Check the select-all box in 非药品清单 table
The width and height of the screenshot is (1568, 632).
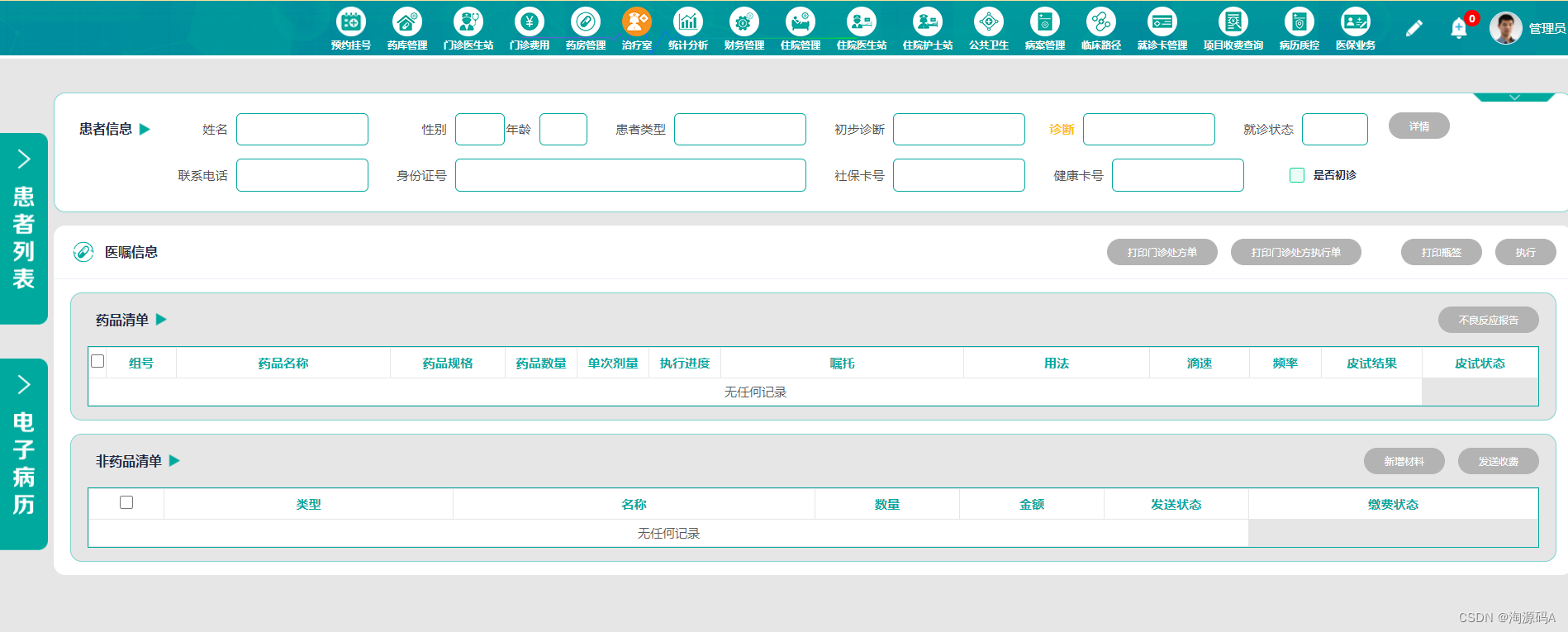point(126,502)
